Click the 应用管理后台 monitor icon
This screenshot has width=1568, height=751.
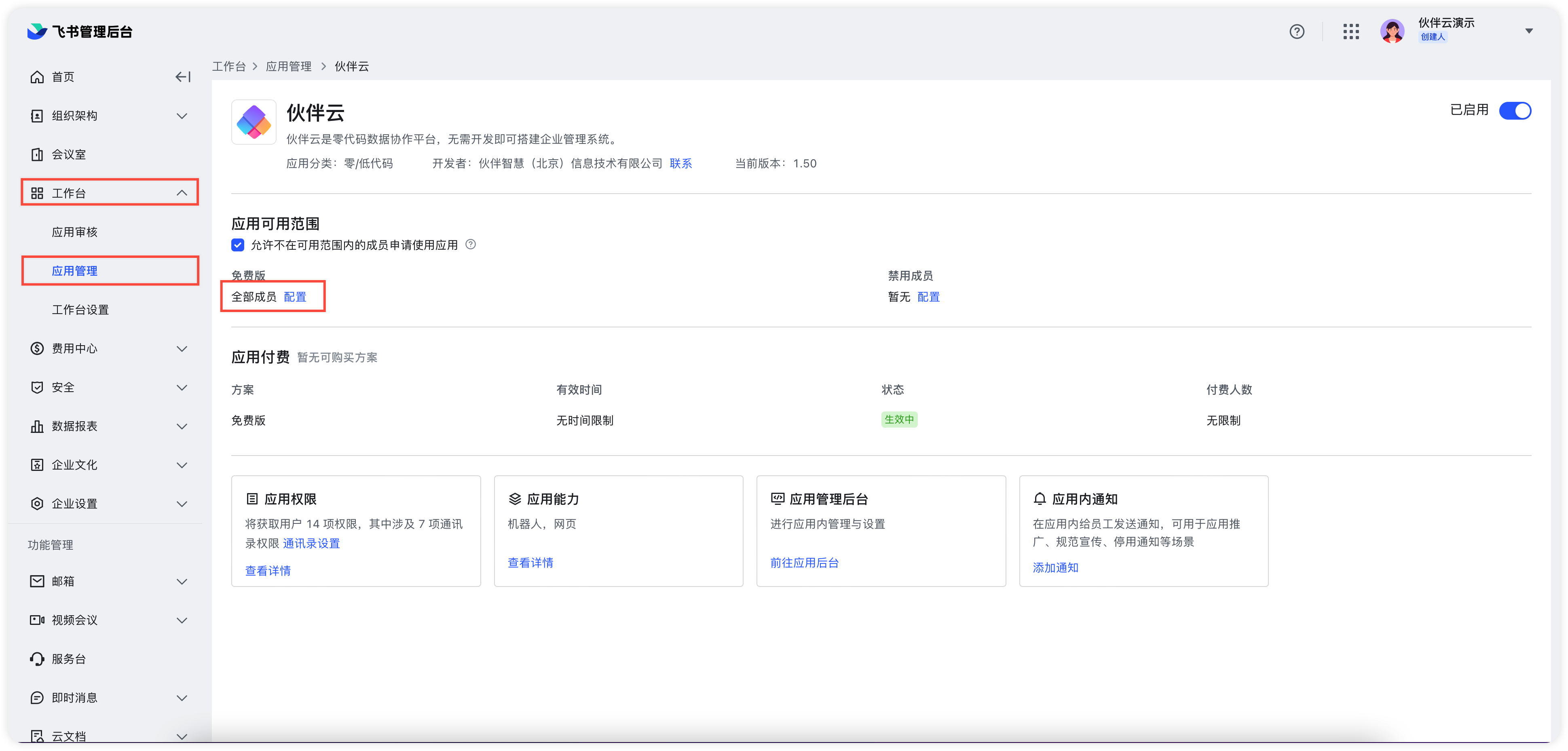777,499
